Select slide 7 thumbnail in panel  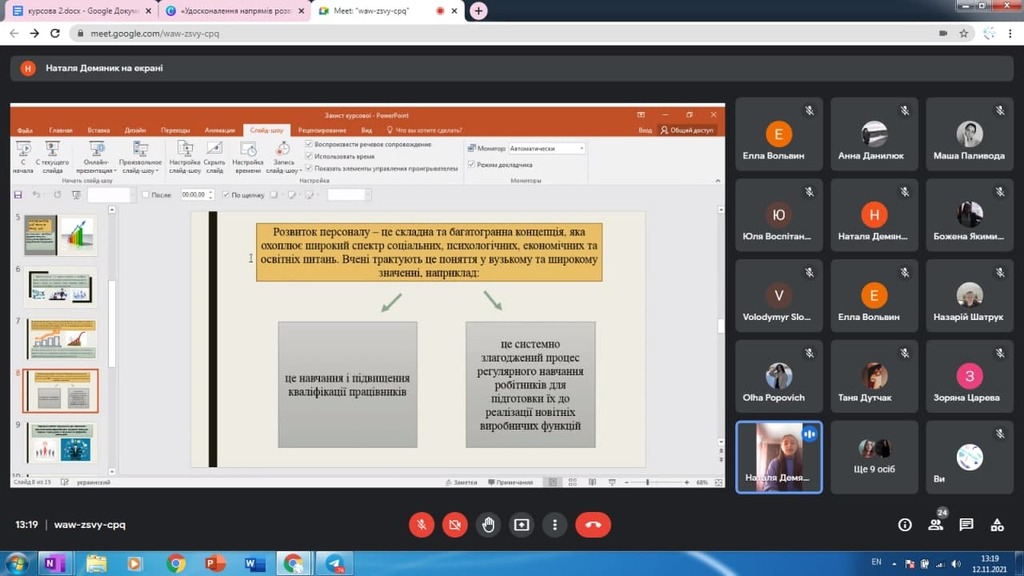[61, 338]
